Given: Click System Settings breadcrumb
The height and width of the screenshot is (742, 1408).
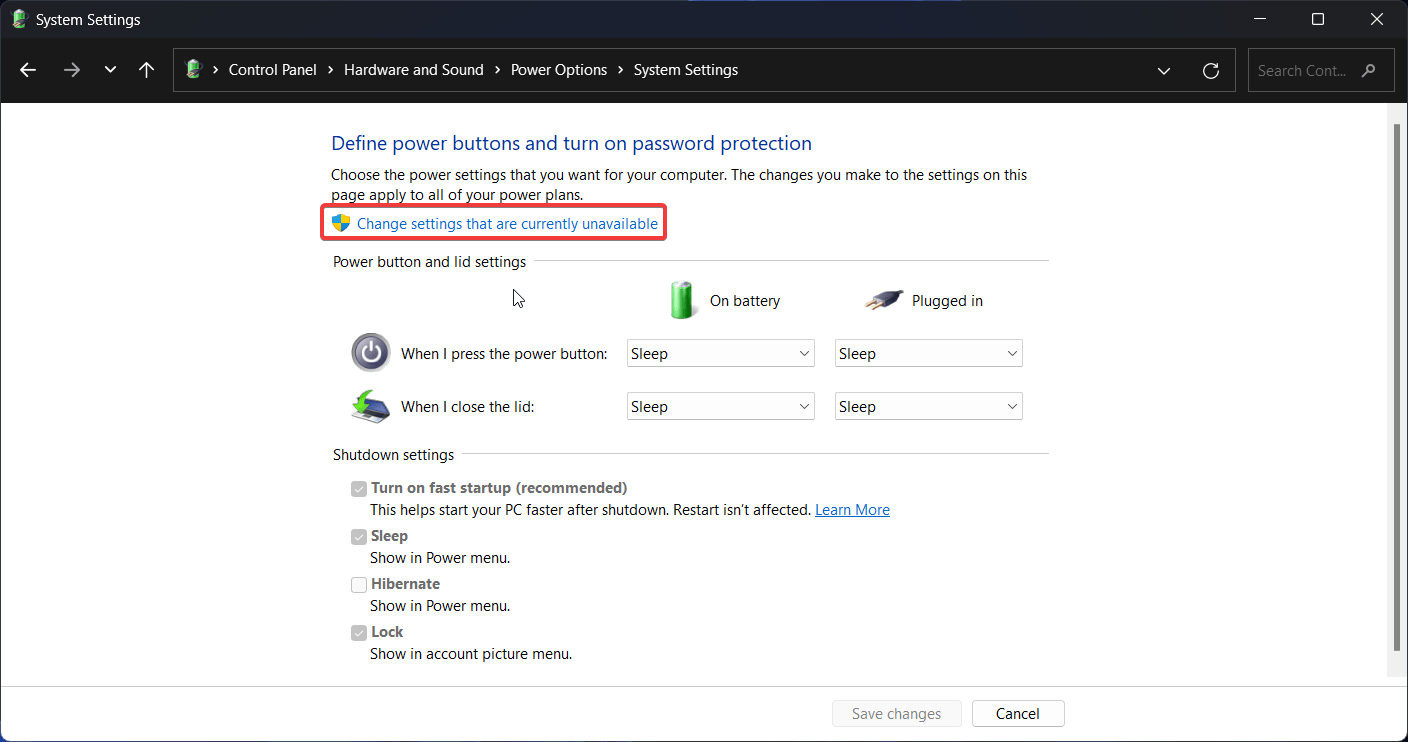Looking at the screenshot, I should (x=686, y=70).
